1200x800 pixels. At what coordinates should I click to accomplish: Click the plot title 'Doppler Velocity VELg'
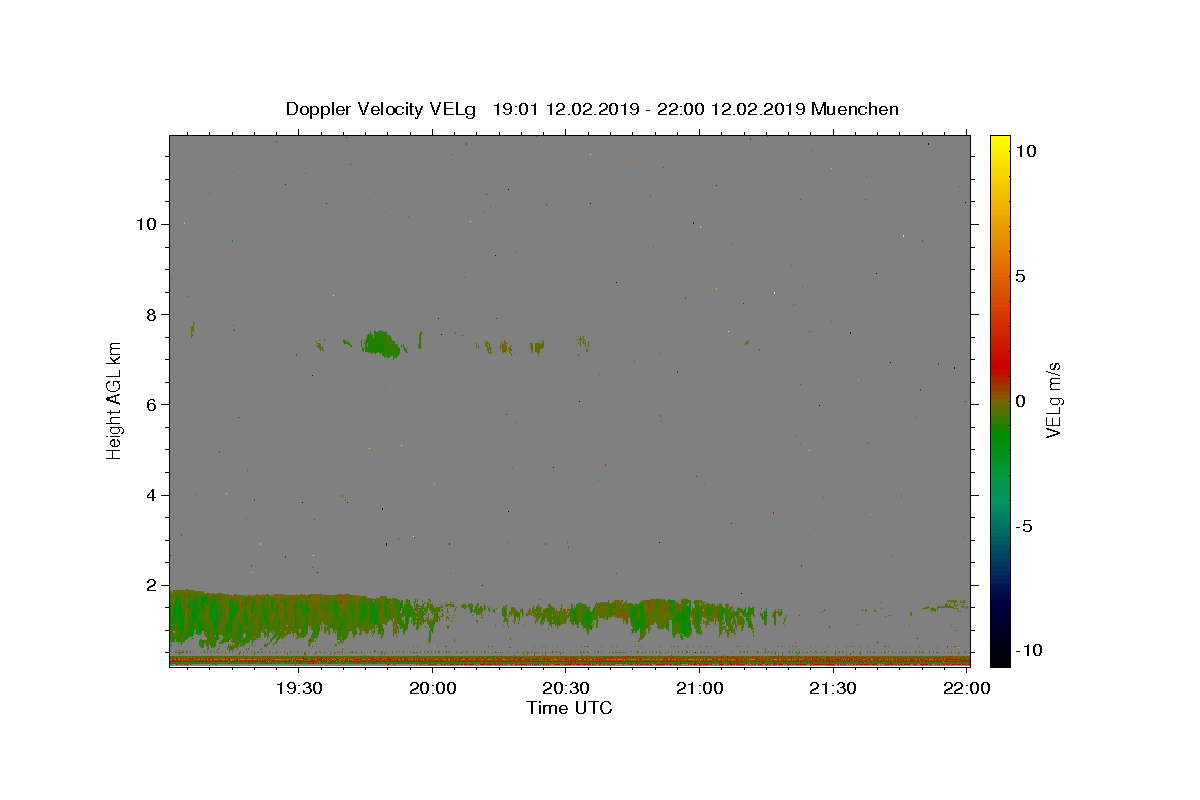(x=382, y=109)
